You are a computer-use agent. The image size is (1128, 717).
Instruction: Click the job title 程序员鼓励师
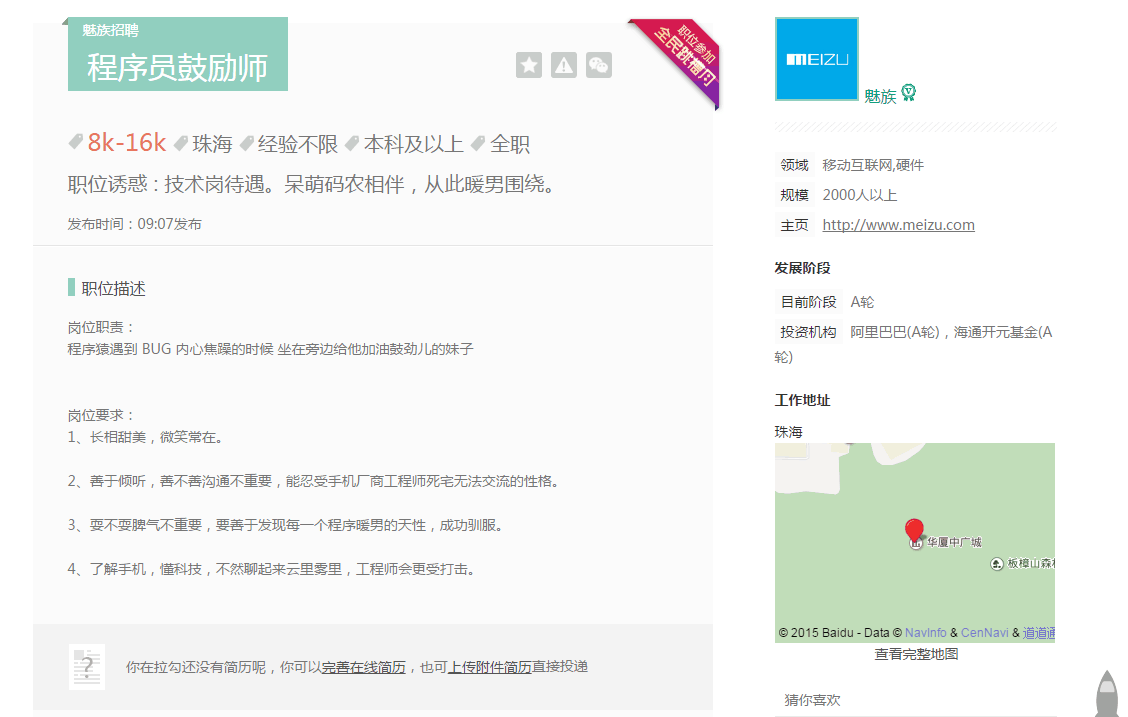click(177, 68)
